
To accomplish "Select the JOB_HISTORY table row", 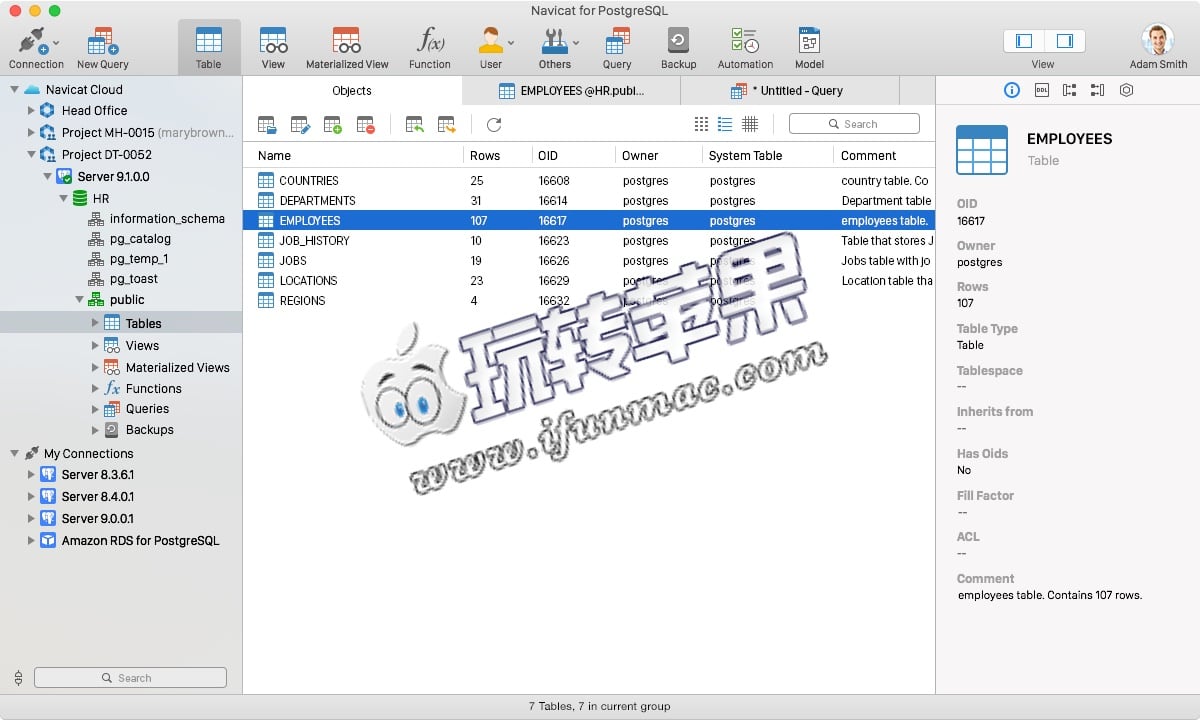I will pos(589,240).
